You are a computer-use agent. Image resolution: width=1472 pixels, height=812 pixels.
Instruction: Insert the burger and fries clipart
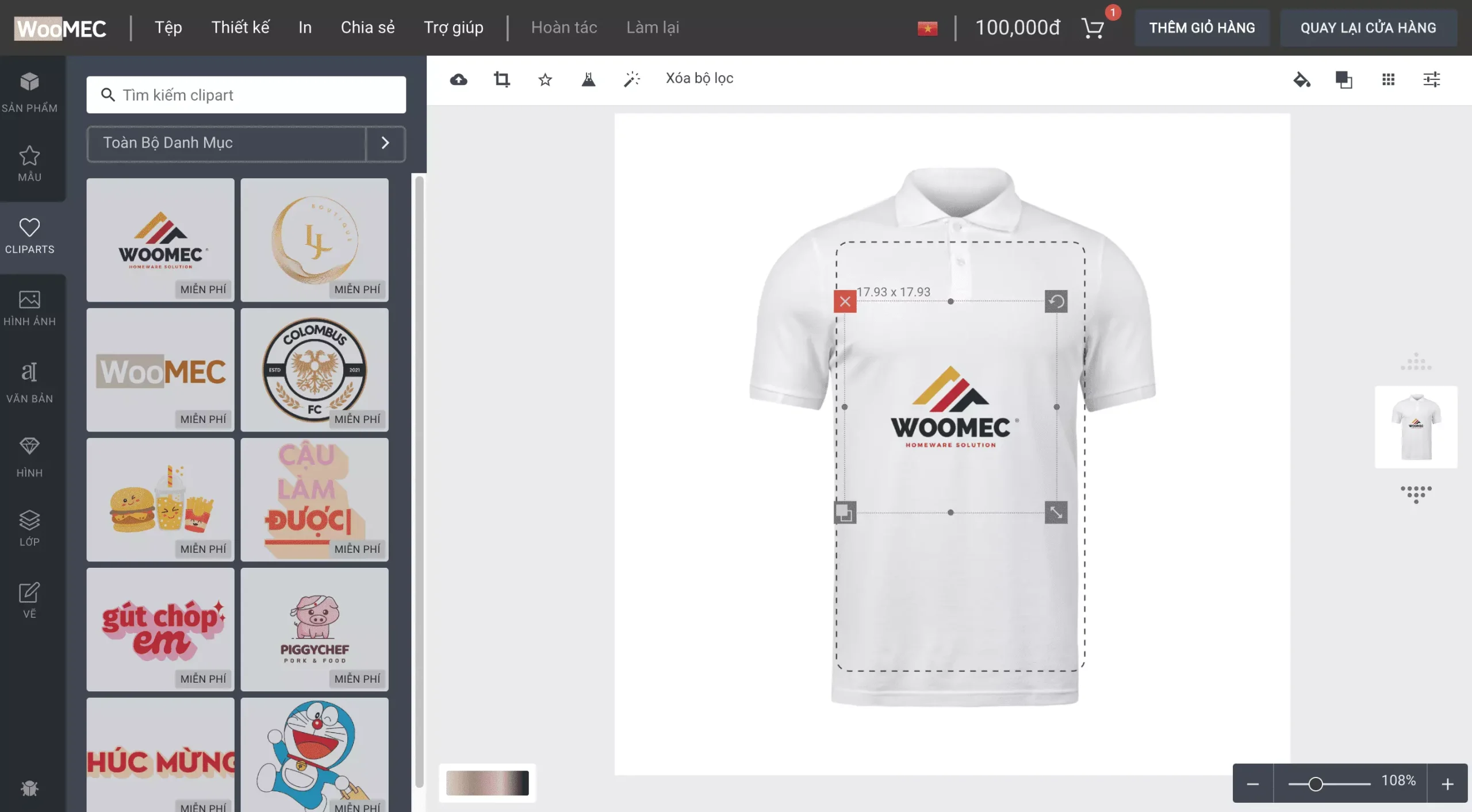pyautogui.click(x=160, y=499)
